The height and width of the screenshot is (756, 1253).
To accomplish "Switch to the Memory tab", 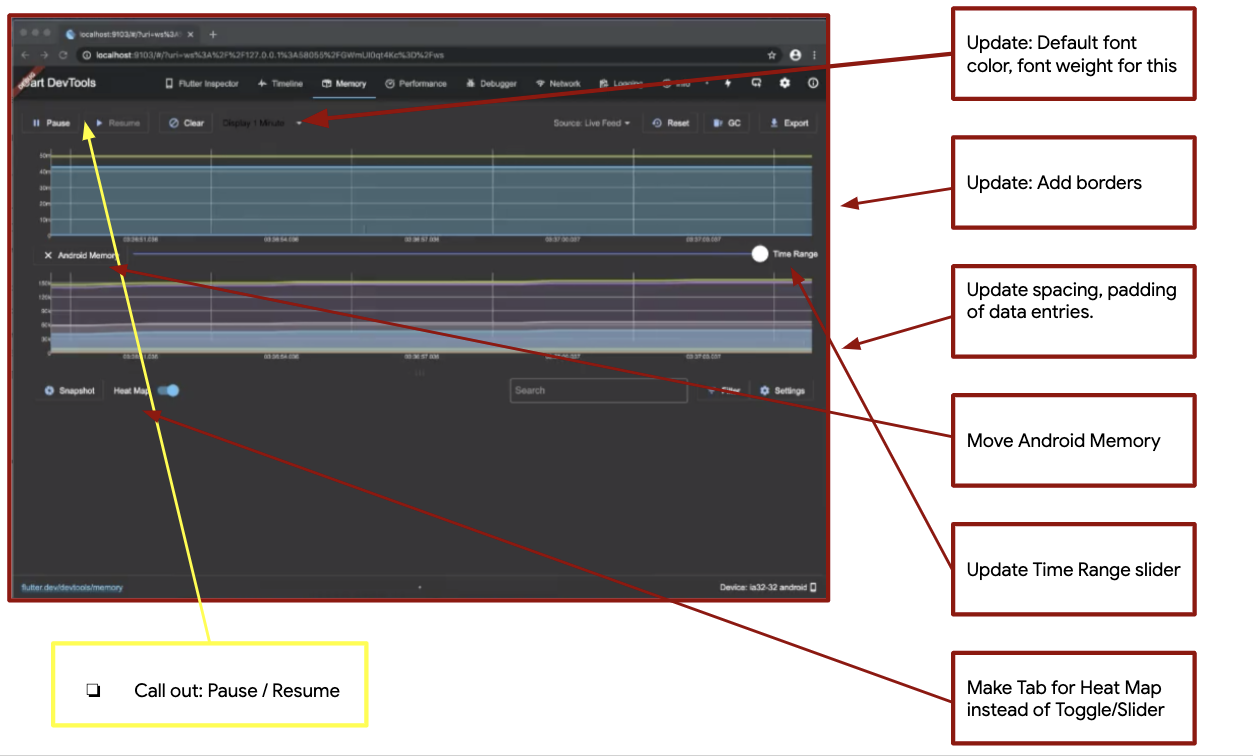I will coord(345,84).
